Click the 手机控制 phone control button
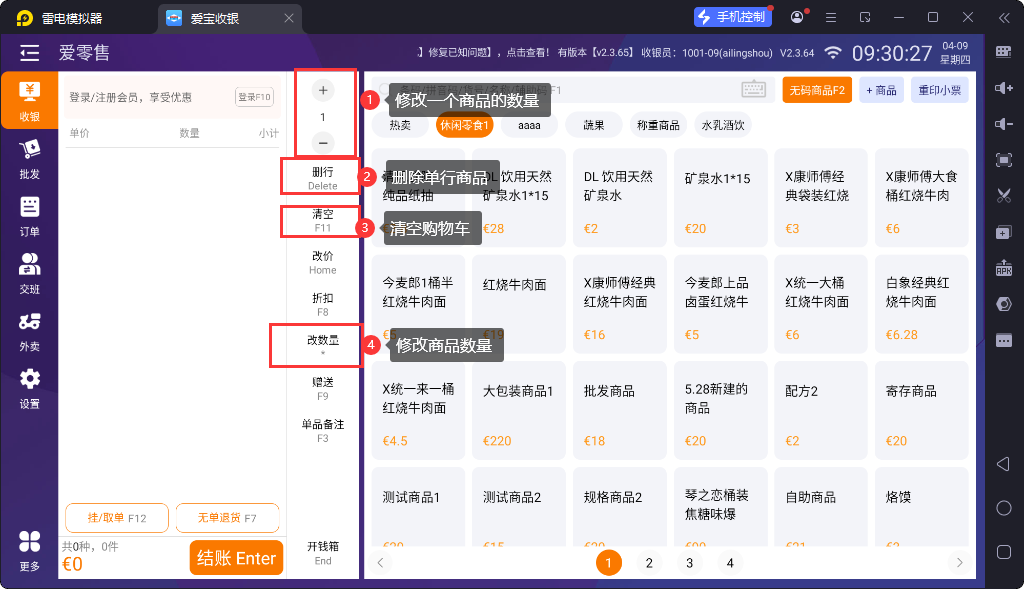Viewport: 1024px width, 589px height. pos(734,17)
